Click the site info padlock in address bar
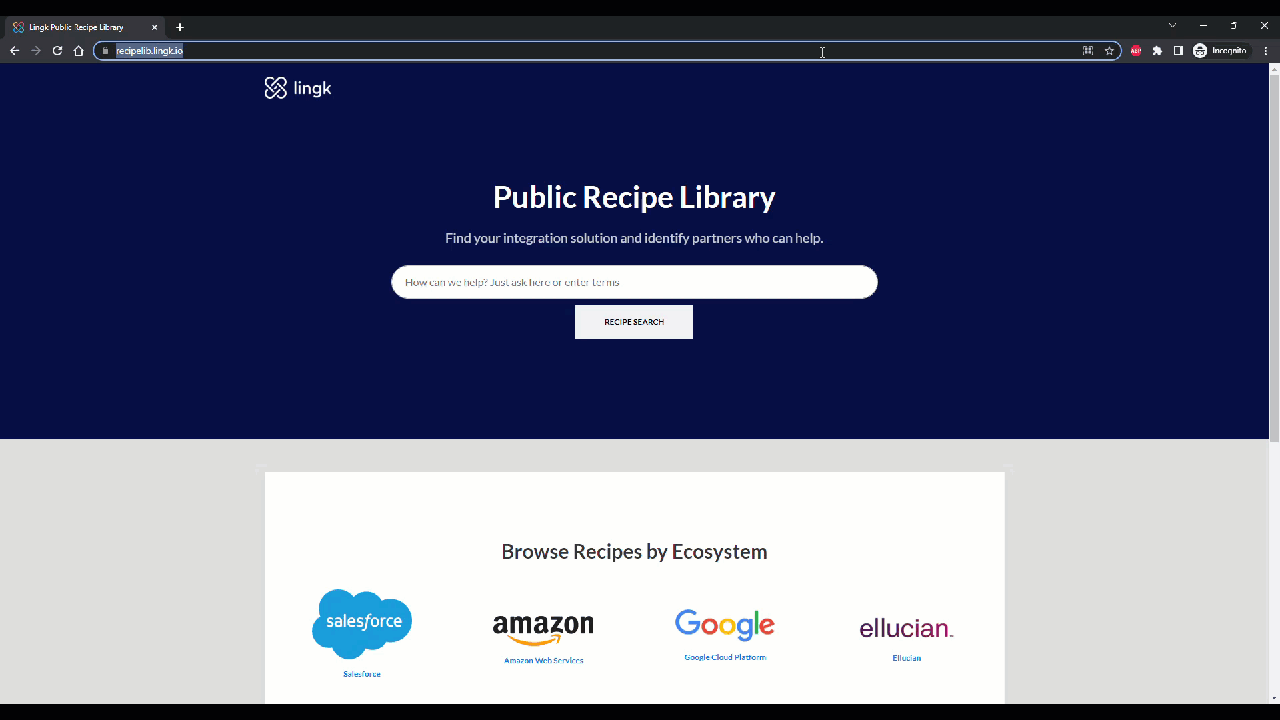The image size is (1280, 720). (x=107, y=50)
